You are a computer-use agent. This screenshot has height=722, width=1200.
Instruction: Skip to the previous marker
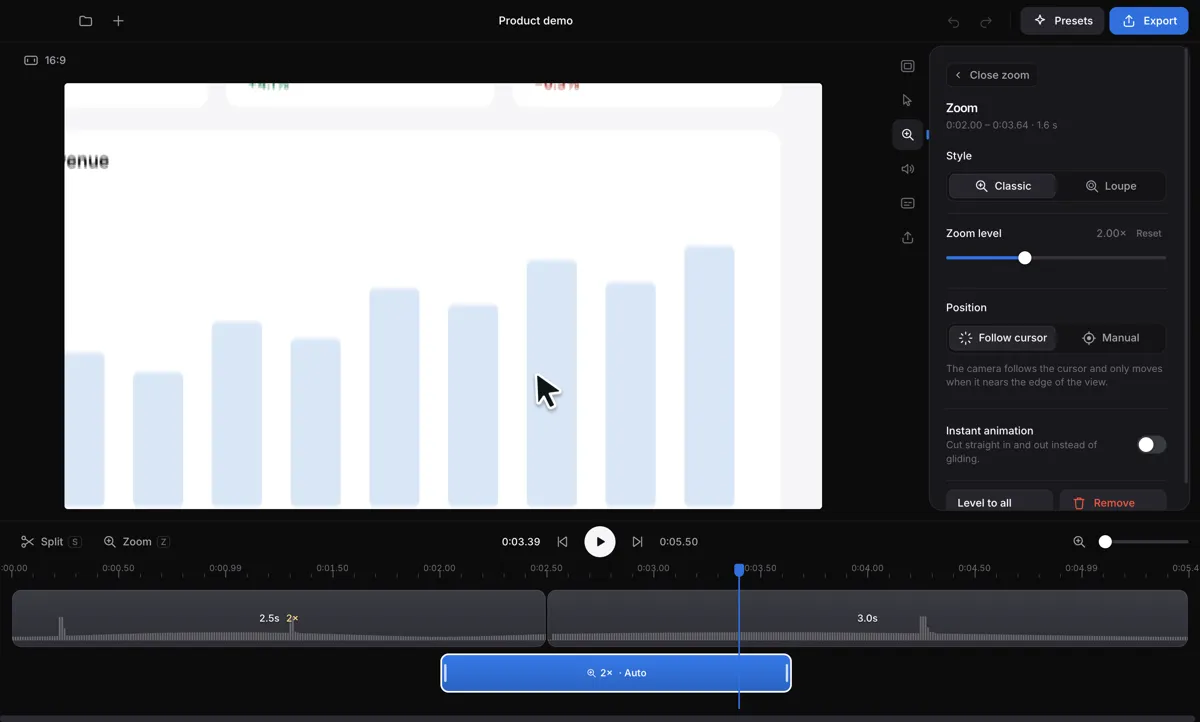point(562,542)
